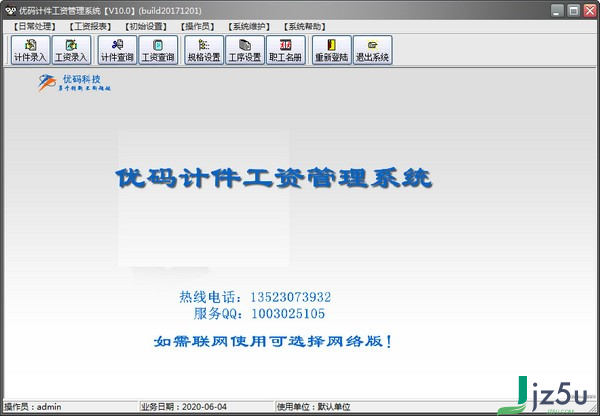This screenshot has width=600, height=416.
Task: Click the app icon in the title bar
Action: pyautogui.click(x=10, y=10)
